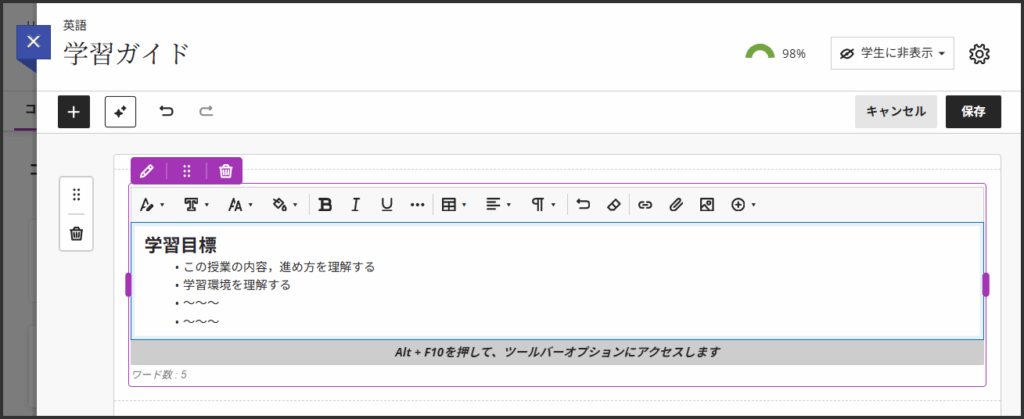Toggle bold formatting
Image resolution: width=1024 pixels, height=419 pixels.
click(325, 204)
